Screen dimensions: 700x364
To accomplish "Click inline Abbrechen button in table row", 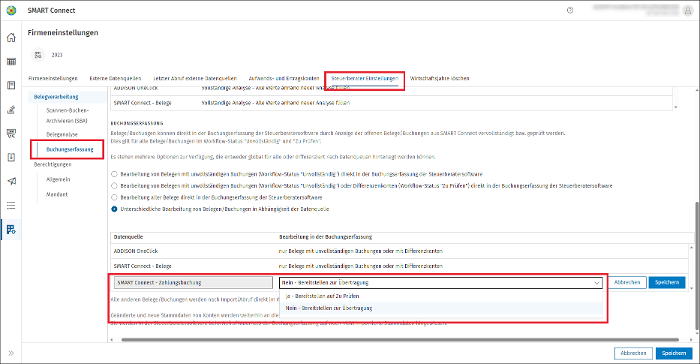I will click(x=627, y=282).
